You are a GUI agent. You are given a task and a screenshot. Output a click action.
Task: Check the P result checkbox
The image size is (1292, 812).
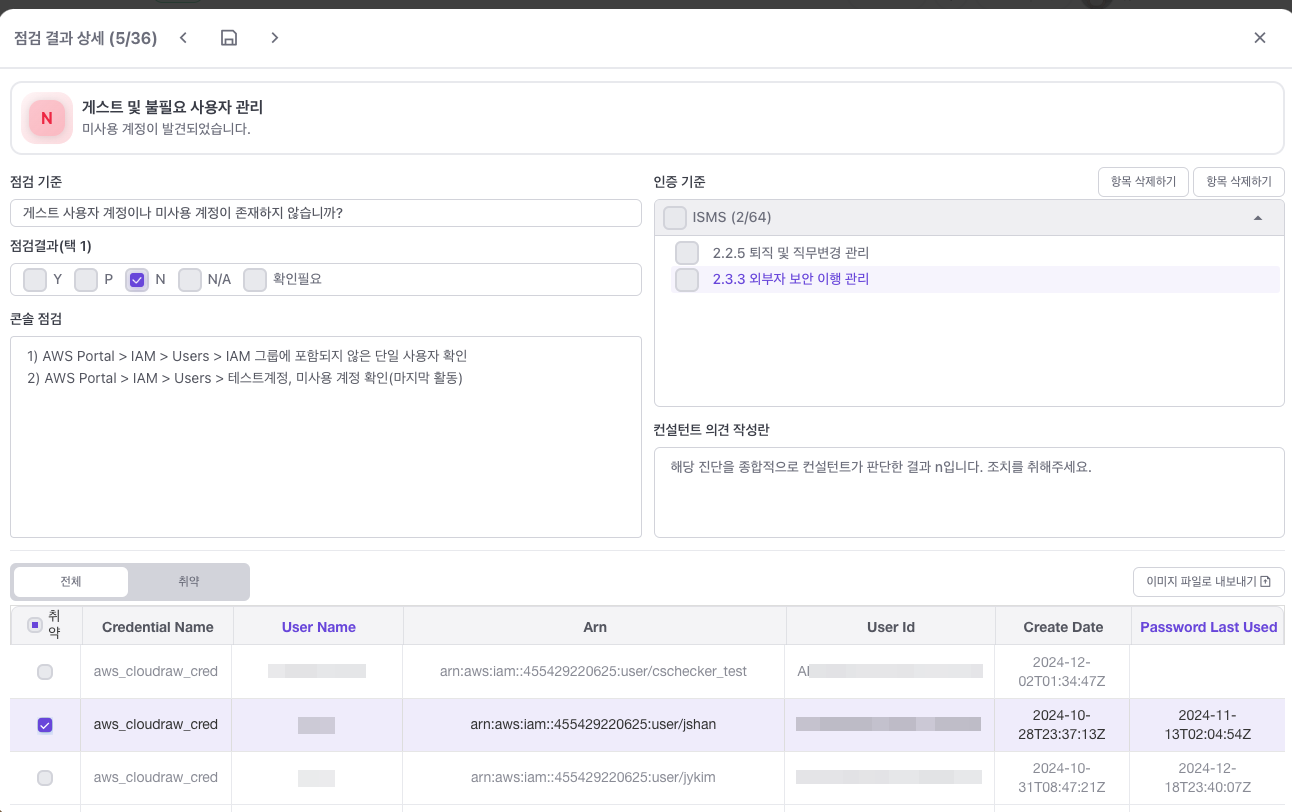[x=86, y=280]
